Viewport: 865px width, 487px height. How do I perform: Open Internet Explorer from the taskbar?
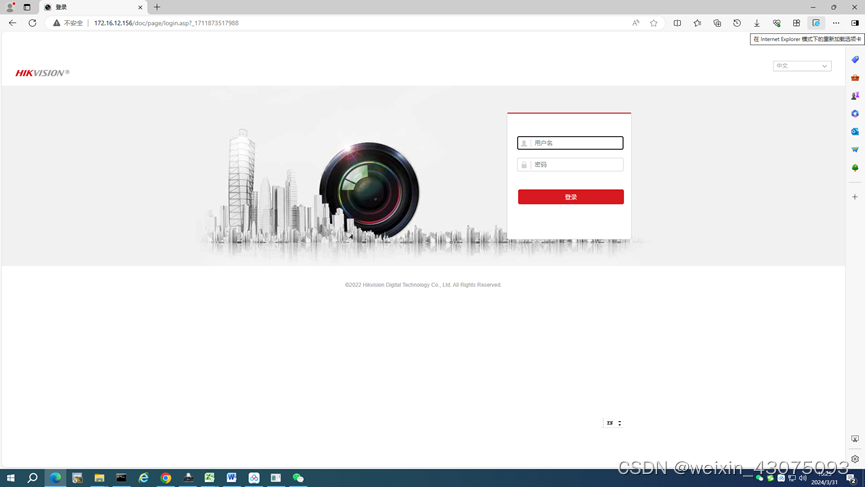click(x=143, y=478)
